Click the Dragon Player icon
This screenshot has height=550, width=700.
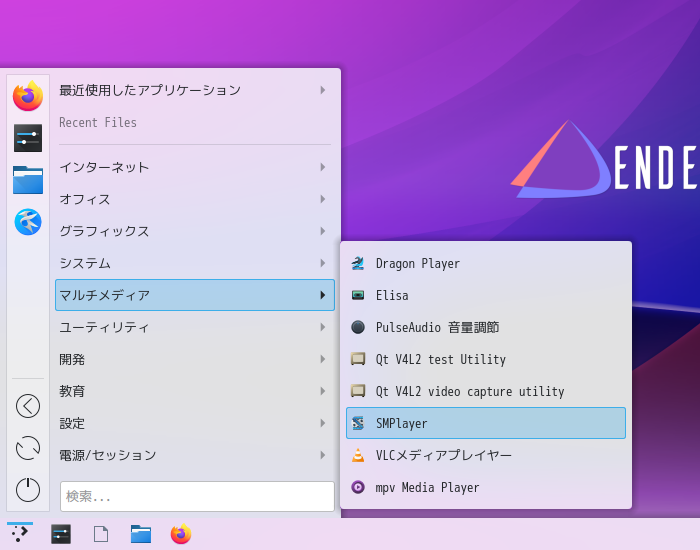pos(358,263)
